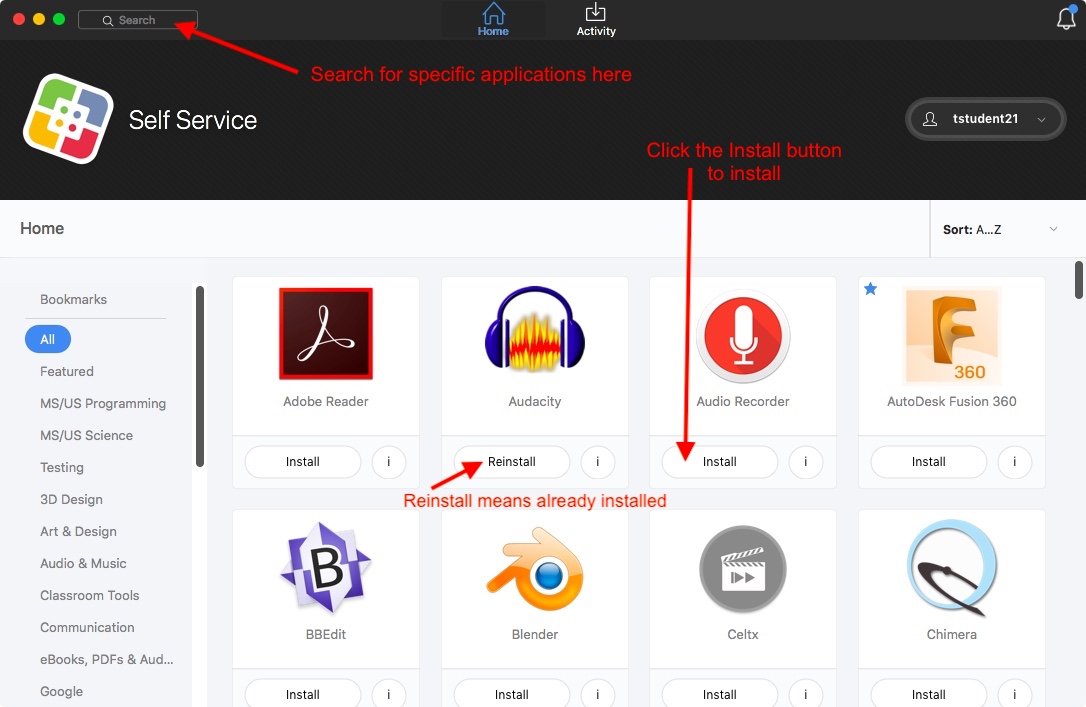Viewport: 1086px width, 707px height.
Task: Click the main app list scrollbar
Action: 1078,280
